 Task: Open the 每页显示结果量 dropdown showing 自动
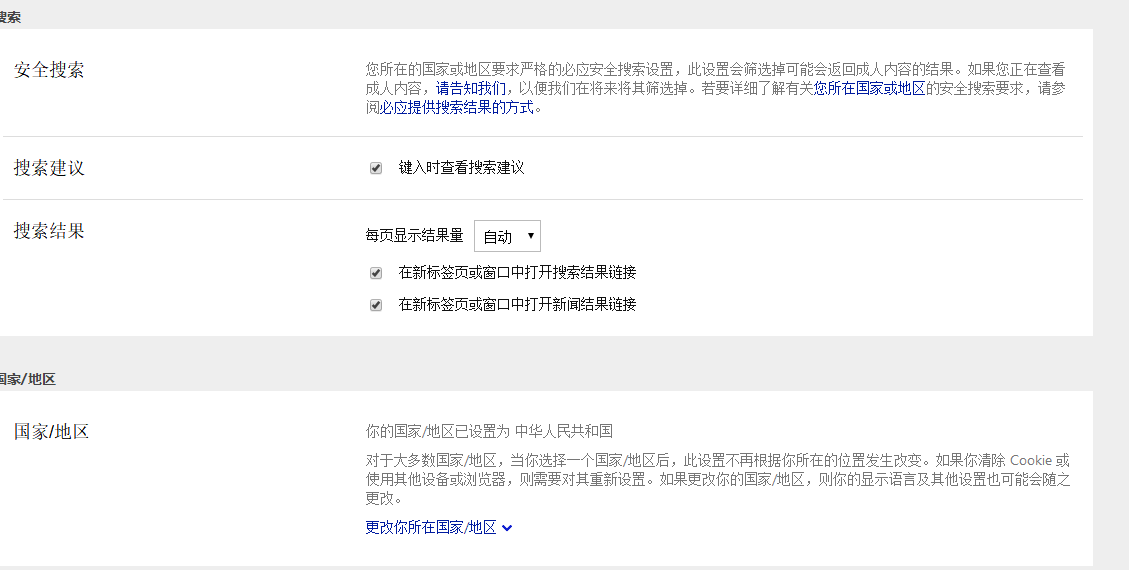tap(507, 236)
